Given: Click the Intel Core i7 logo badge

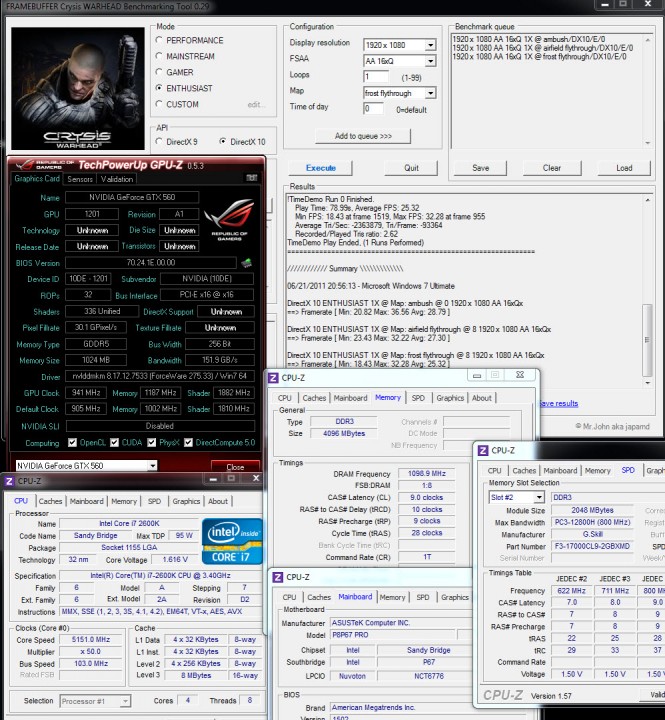Looking at the screenshot, I should (x=232, y=541).
